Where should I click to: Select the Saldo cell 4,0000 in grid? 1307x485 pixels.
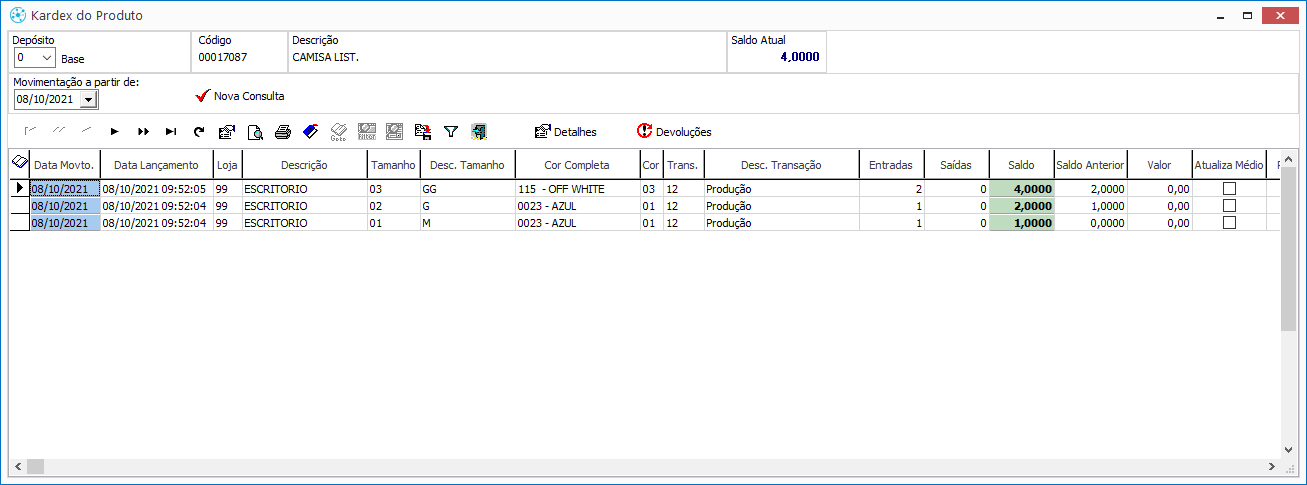1021,188
